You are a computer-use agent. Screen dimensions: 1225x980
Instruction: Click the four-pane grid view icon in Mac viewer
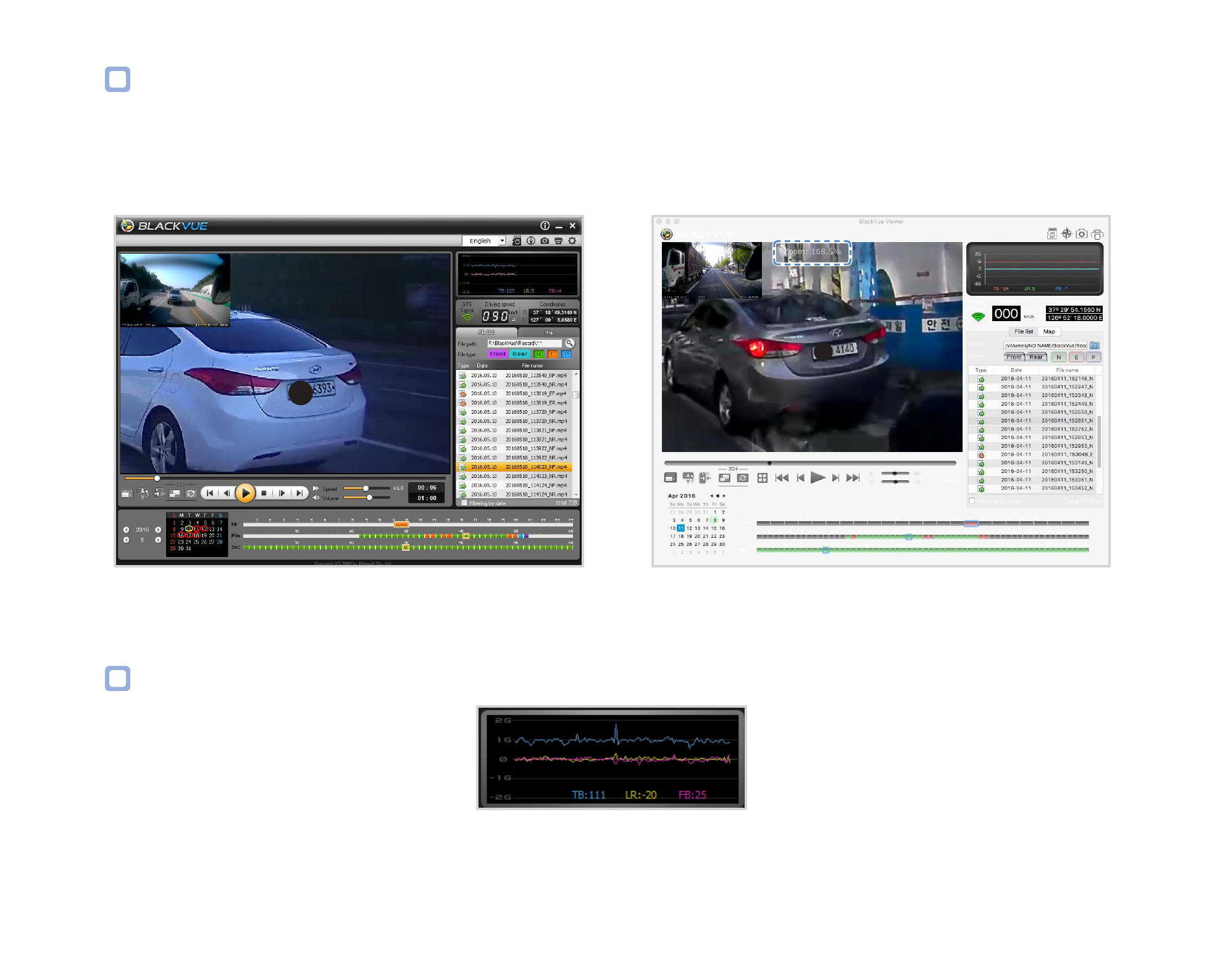(763, 478)
